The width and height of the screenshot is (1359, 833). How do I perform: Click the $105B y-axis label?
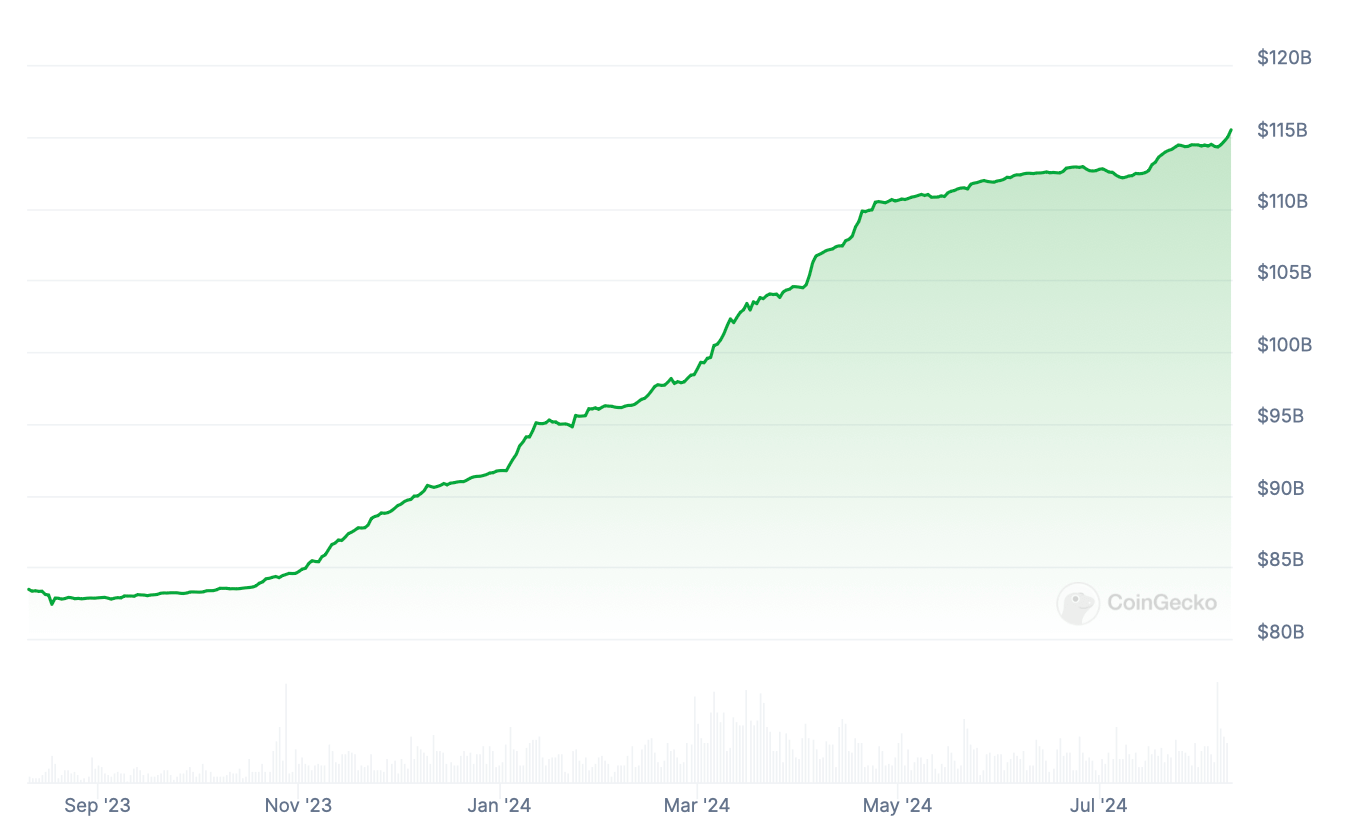pyautogui.click(x=1284, y=273)
